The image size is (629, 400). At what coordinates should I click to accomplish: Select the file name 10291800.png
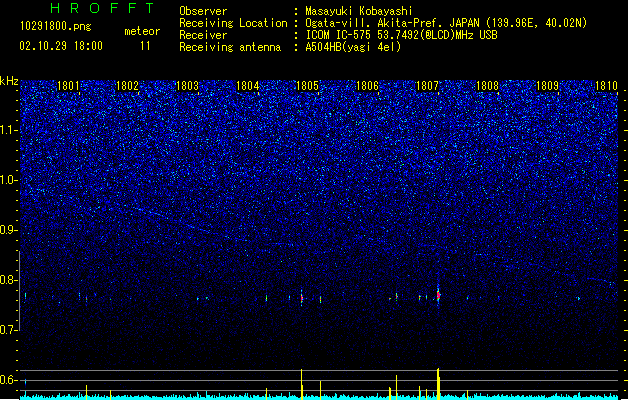click(56, 26)
